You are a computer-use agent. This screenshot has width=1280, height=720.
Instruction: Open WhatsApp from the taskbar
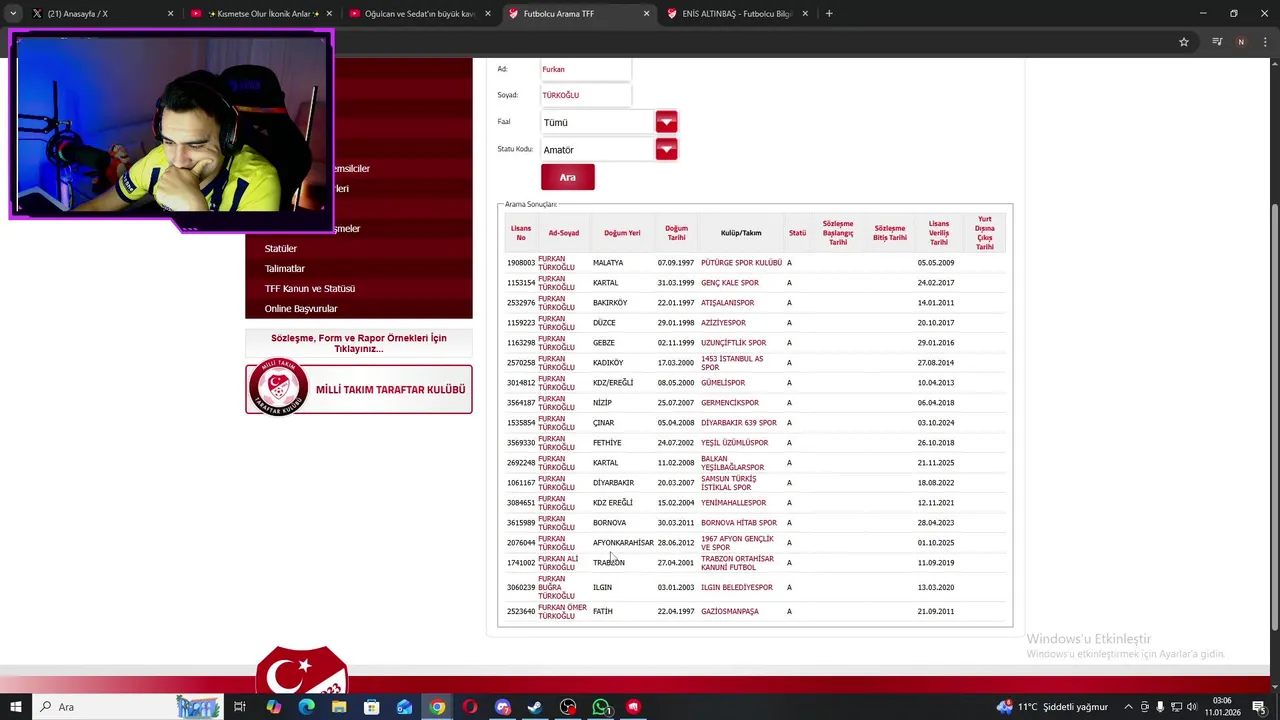pyautogui.click(x=600, y=707)
